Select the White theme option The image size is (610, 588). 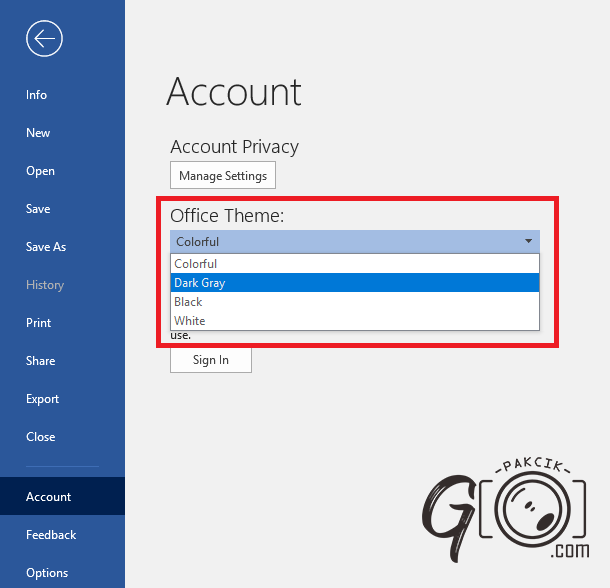pyautogui.click(x=355, y=321)
